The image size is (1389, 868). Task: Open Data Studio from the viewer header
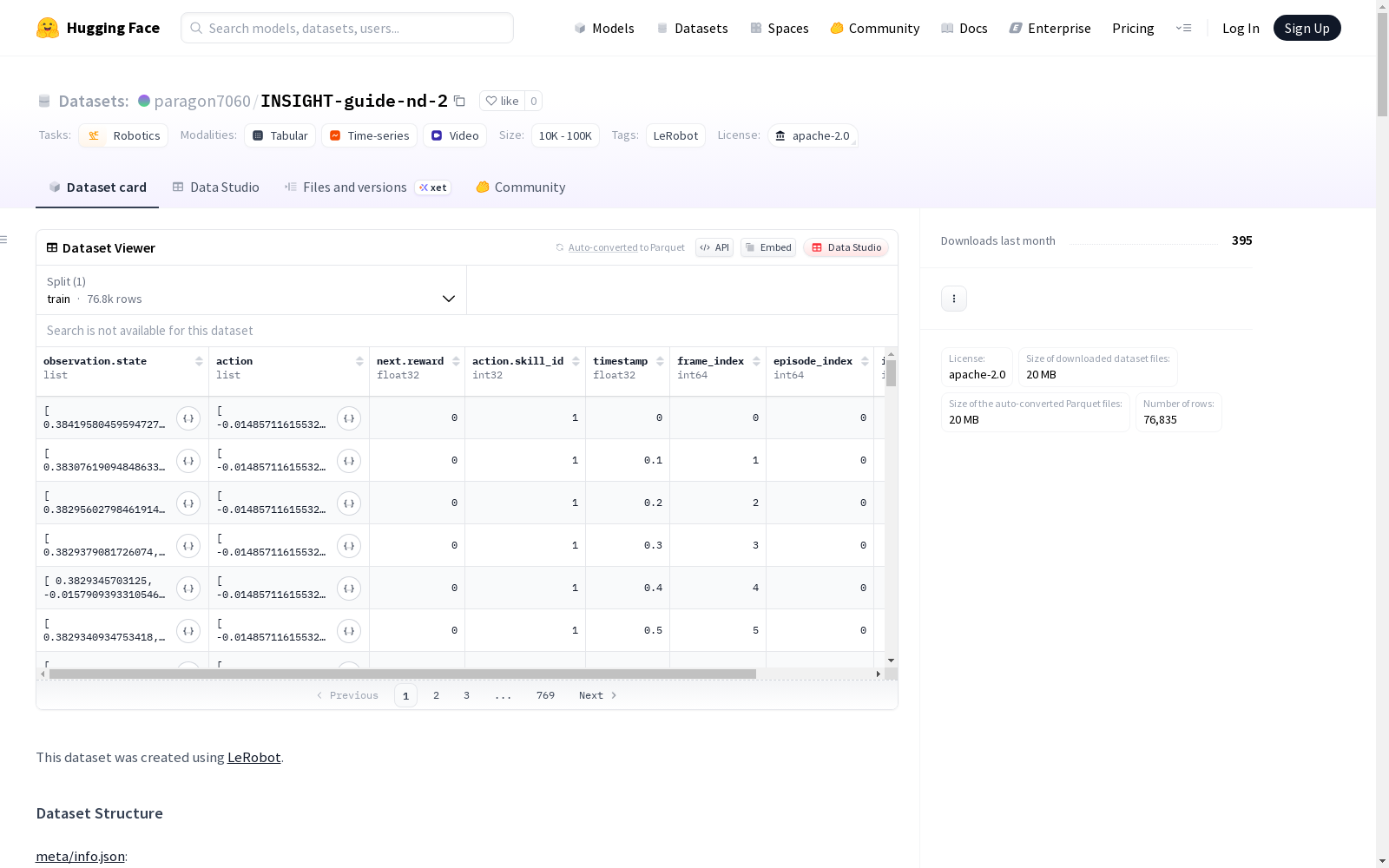point(846,247)
